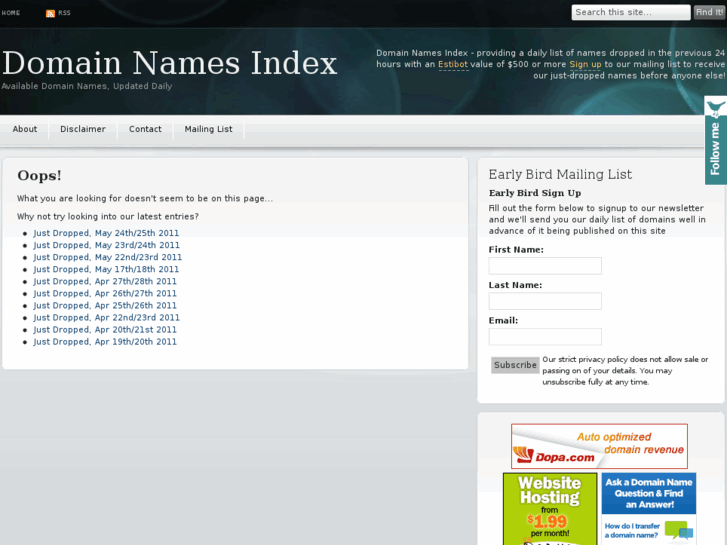Select the Mailing List menu item
The width and height of the screenshot is (727, 545).
(x=208, y=129)
